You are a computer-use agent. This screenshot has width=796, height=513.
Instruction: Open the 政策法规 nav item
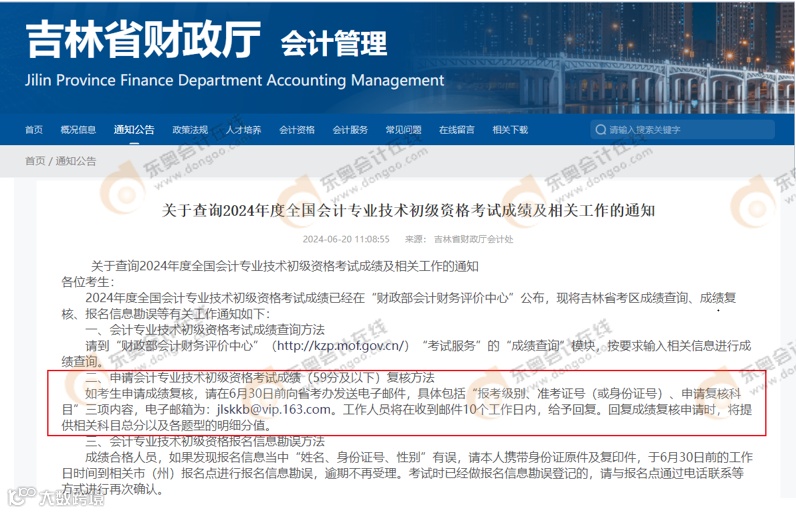click(190, 130)
